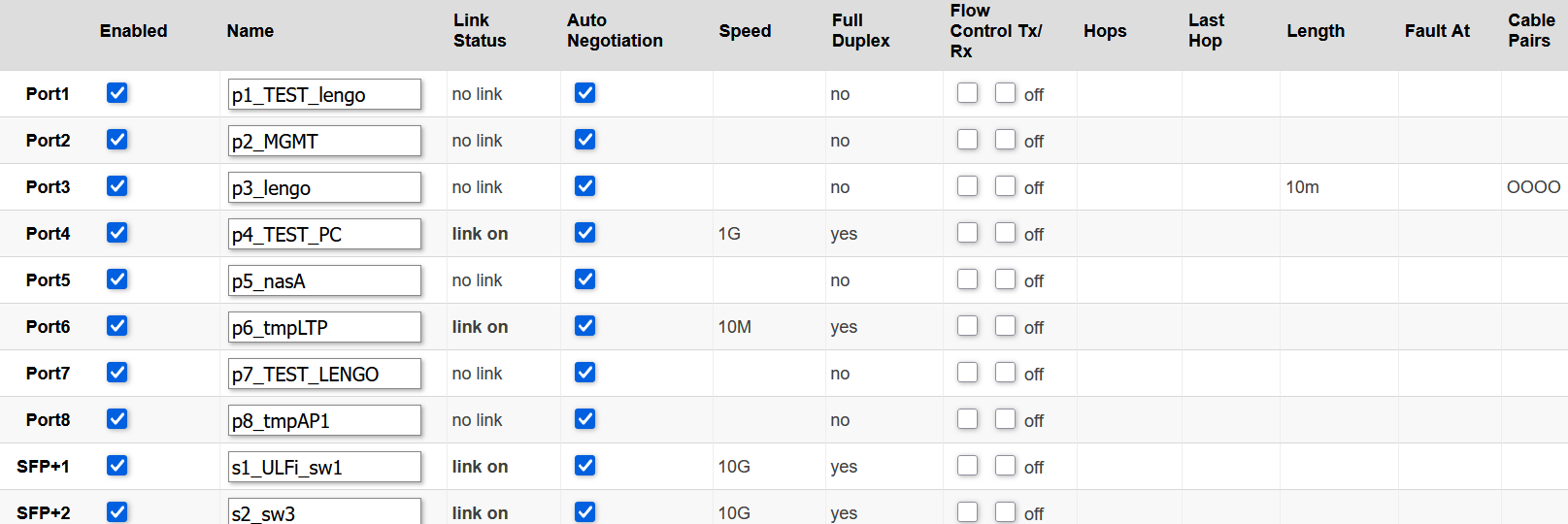Focus the s1_ULFi_sw1 name field
The width and height of the screenshot is (1568, 524).
[324, 467]
